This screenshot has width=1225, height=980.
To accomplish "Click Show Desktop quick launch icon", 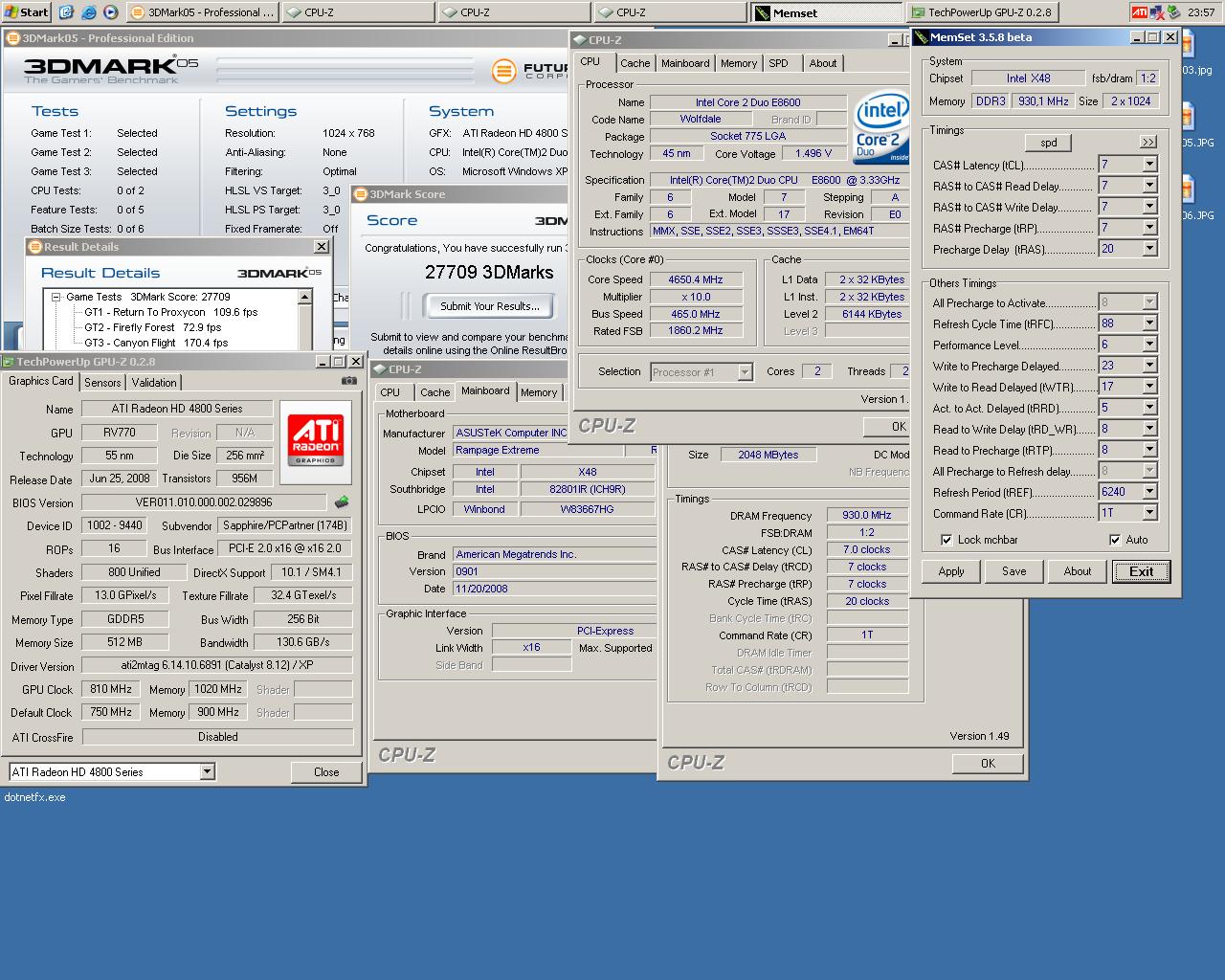I will [x=66, y=12].
